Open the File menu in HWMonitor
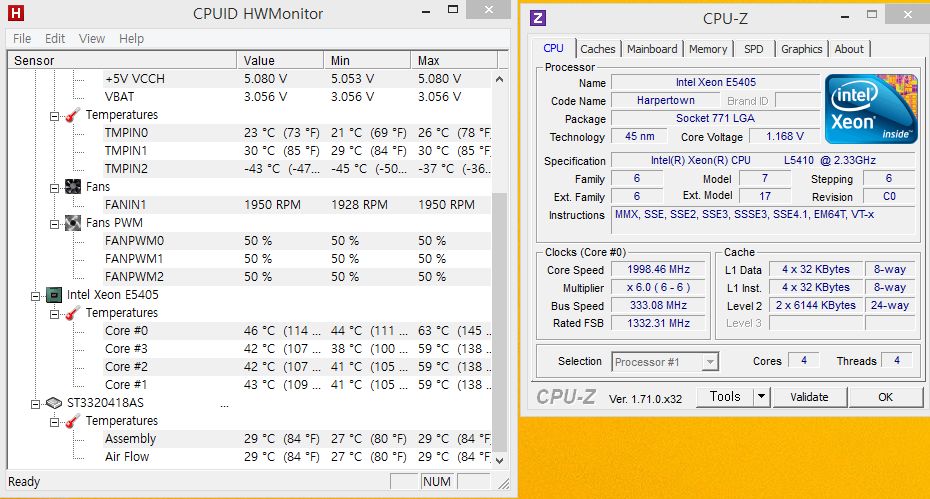Viewport: 930px width, 499px height. click(22, 39)
